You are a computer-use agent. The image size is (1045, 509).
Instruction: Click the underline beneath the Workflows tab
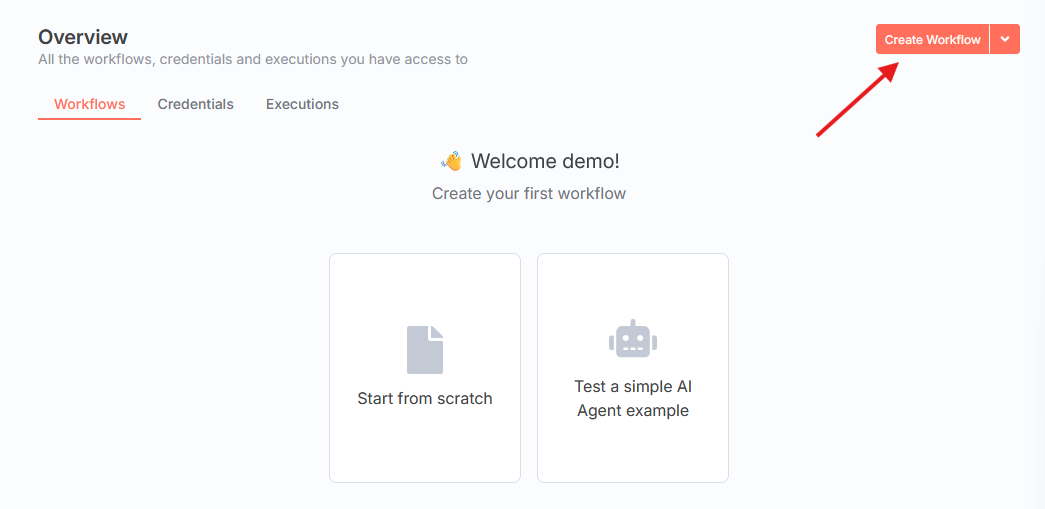tap(89, 119)
